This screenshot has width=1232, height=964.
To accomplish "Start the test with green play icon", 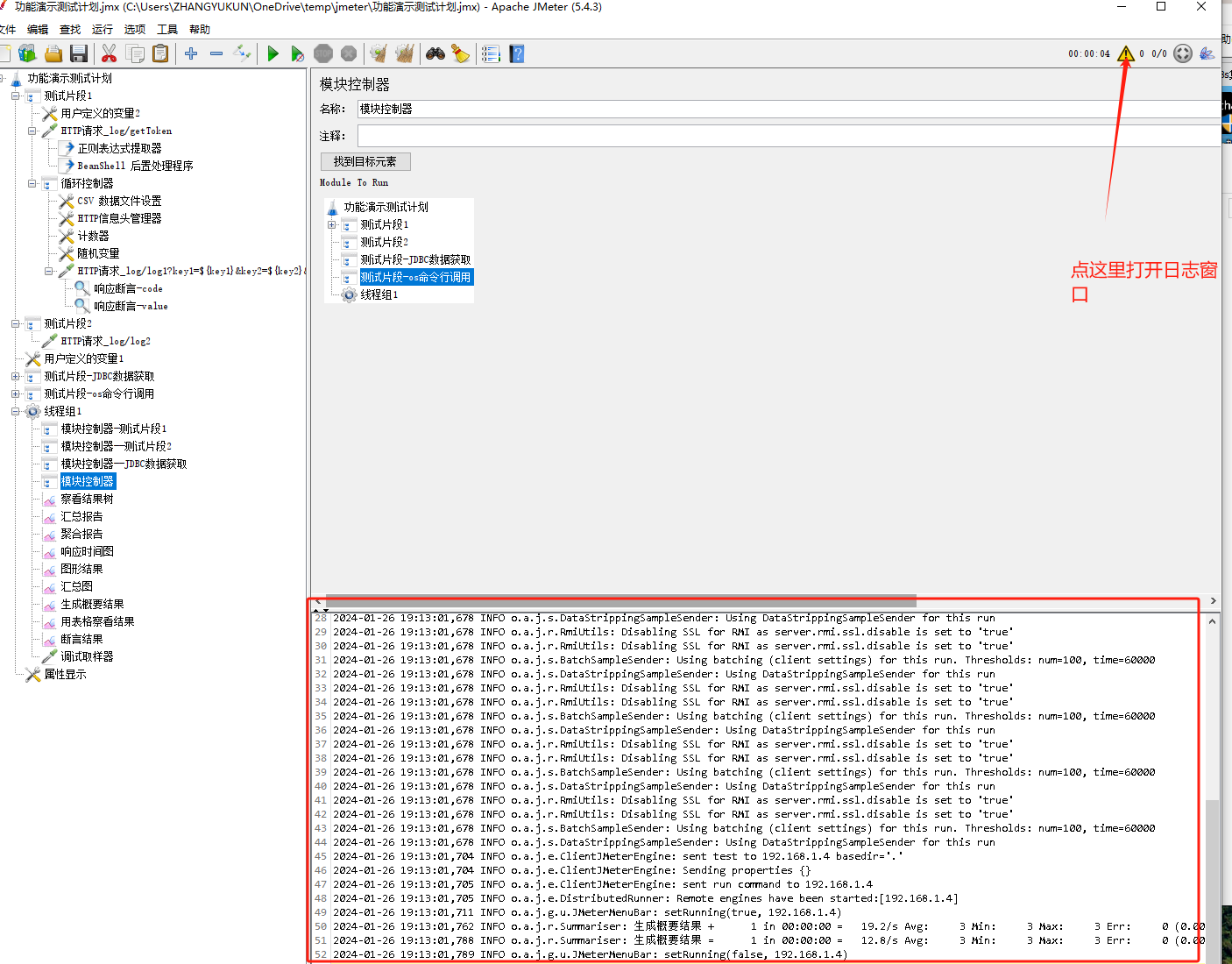I will (x=273, y=54).
